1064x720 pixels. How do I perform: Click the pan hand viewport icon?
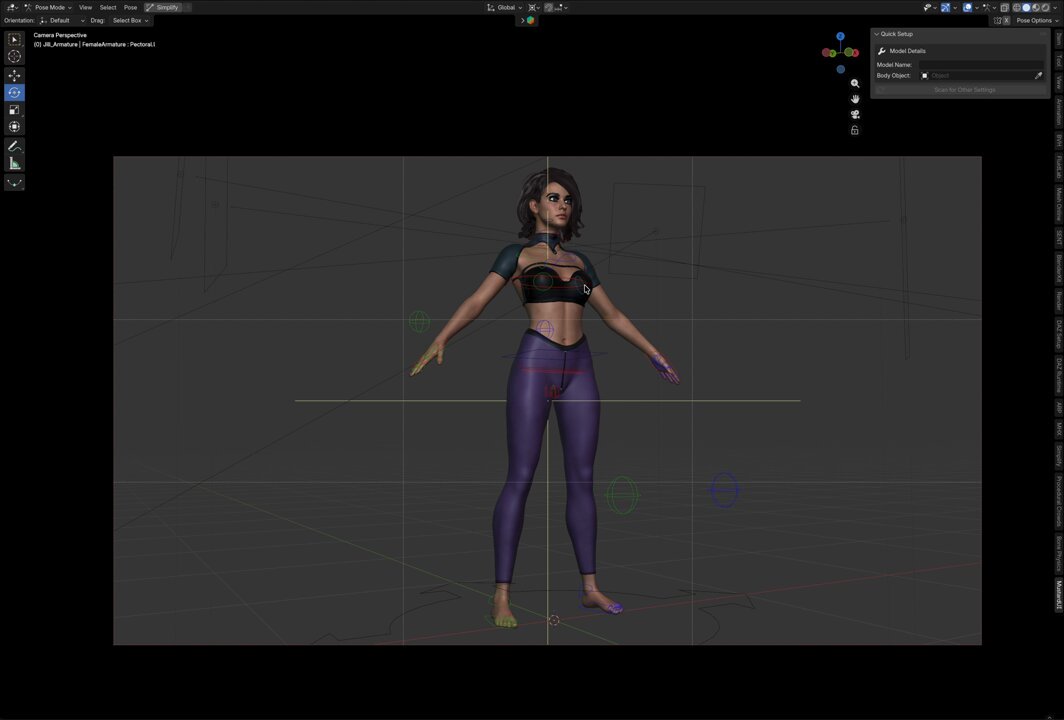pos(855,99)
